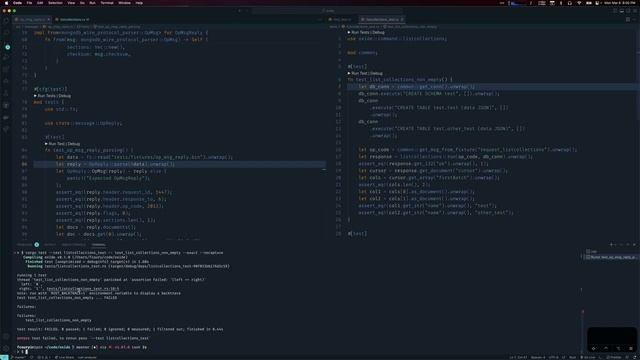This screenshot has width=640, height=360.
Task: Switch to the listcollections.rs tab in left editor
Action: click(x=73, y=19)
